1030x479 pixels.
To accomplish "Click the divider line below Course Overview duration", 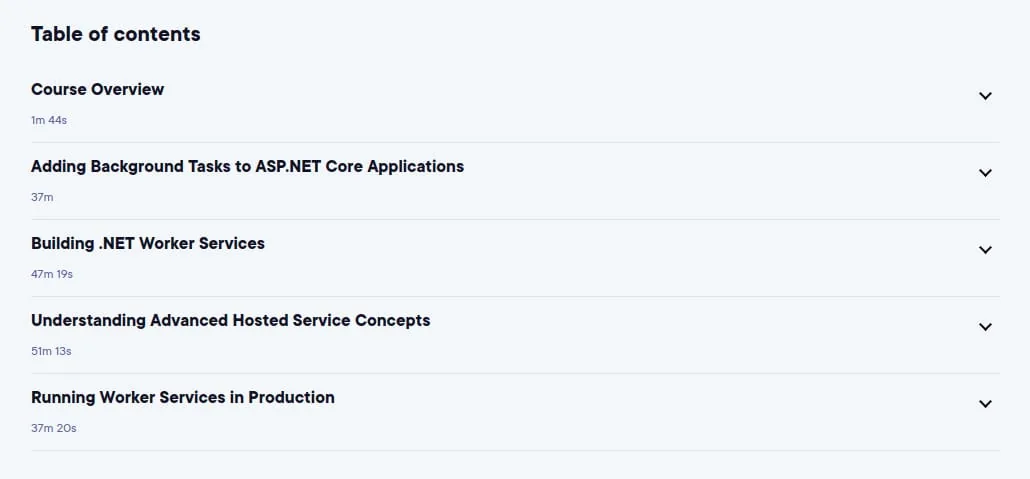I will coord(515,142).
